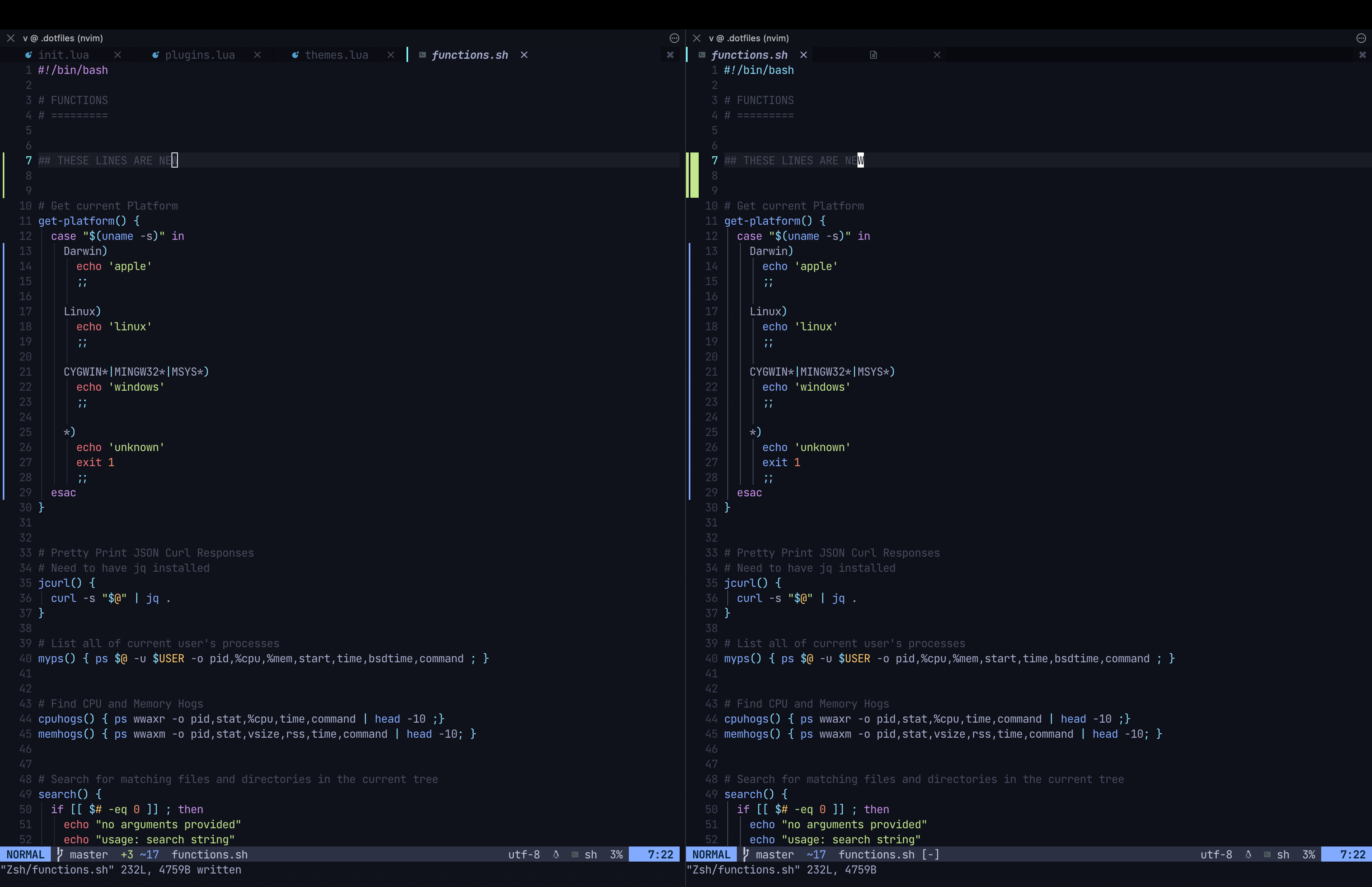Click the NORMAL mode indicator in the right pane
This screenshot has height=887, width=1372.
[711, 855]
